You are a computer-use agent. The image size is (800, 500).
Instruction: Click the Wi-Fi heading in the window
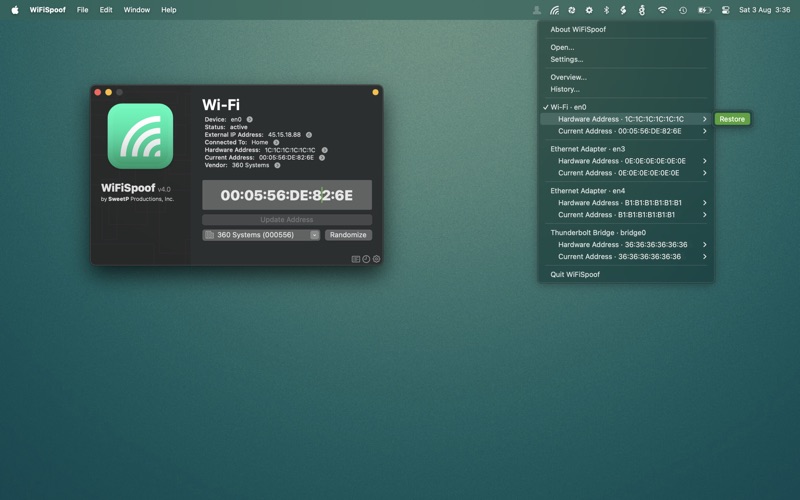221,105
